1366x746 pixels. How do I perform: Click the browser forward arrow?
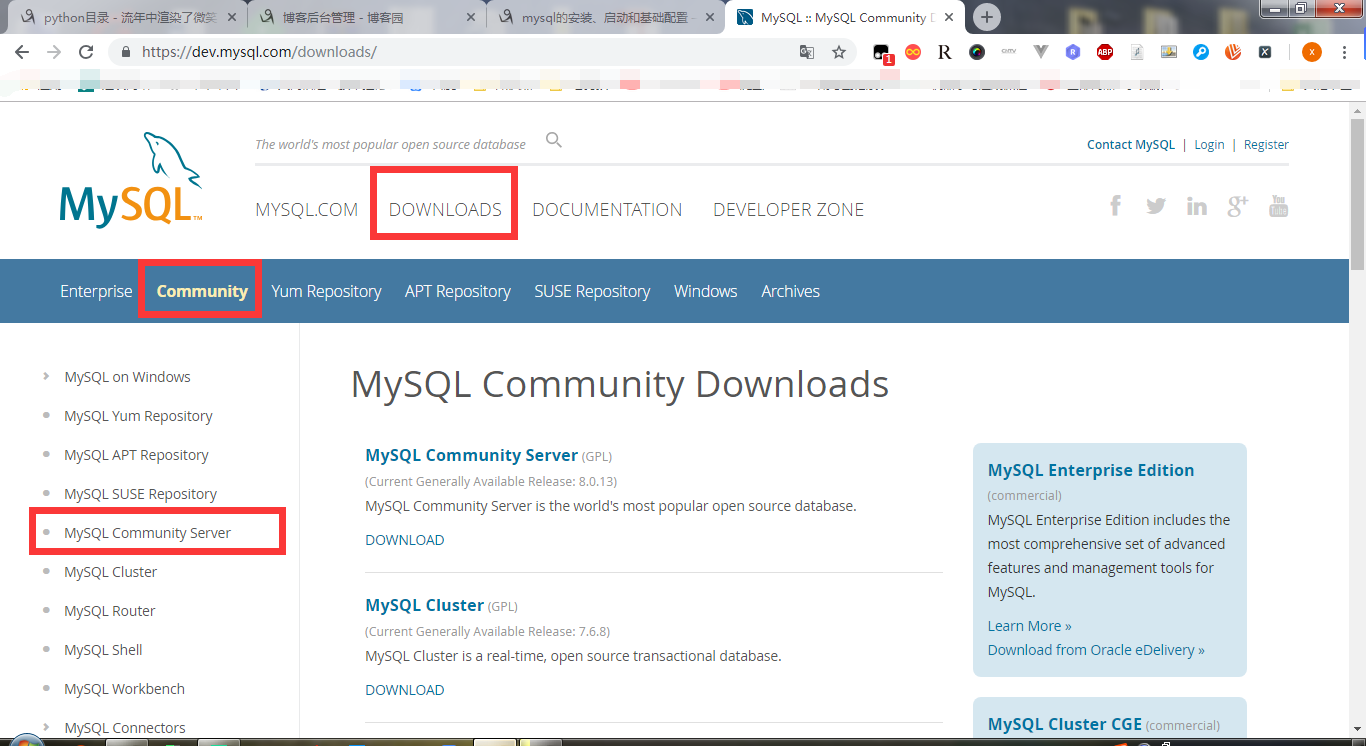(x=54, y=52)
